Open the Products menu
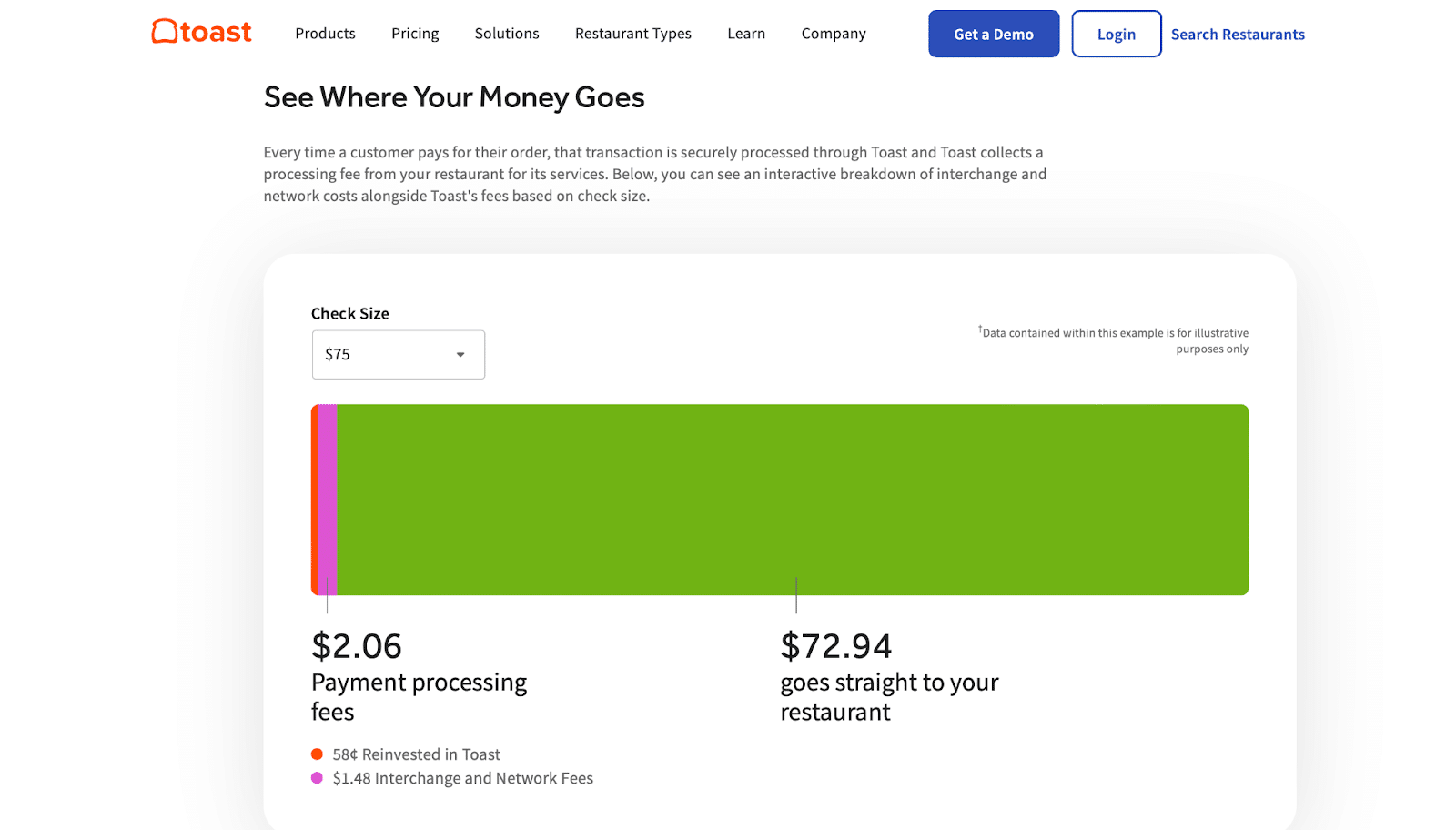Viewport: 1456px width, 830px height. (325, 34)
